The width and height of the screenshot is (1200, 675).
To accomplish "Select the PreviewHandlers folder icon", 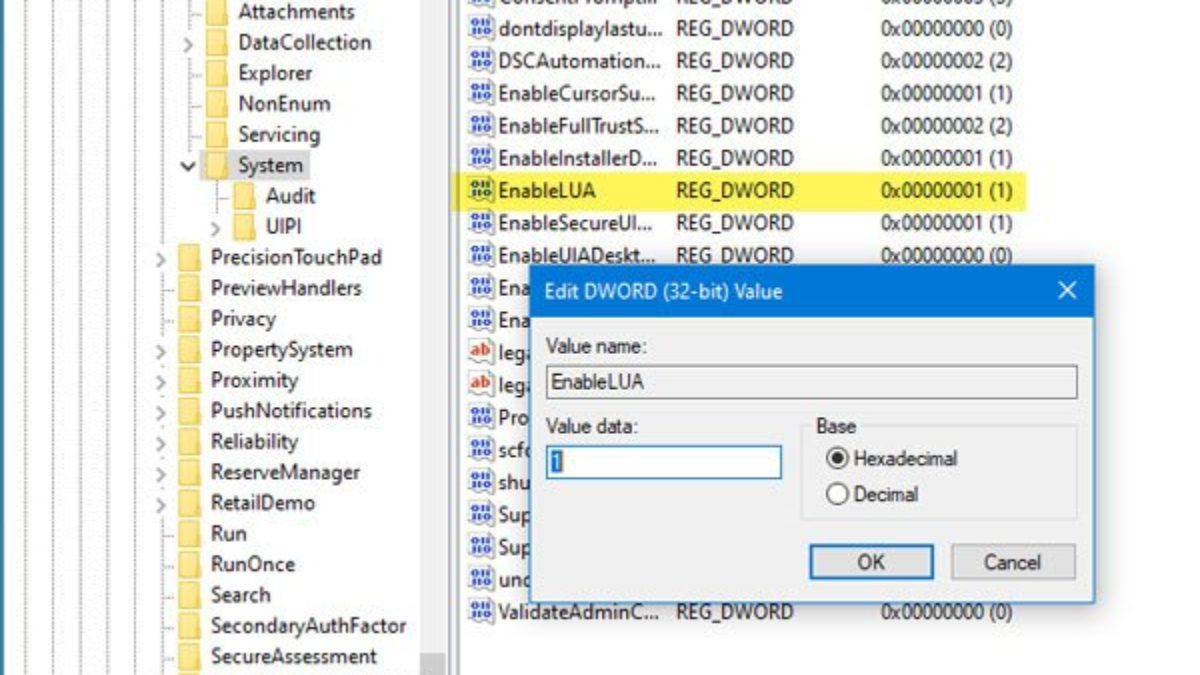I will pyautogui.click(x=189, y=289).
